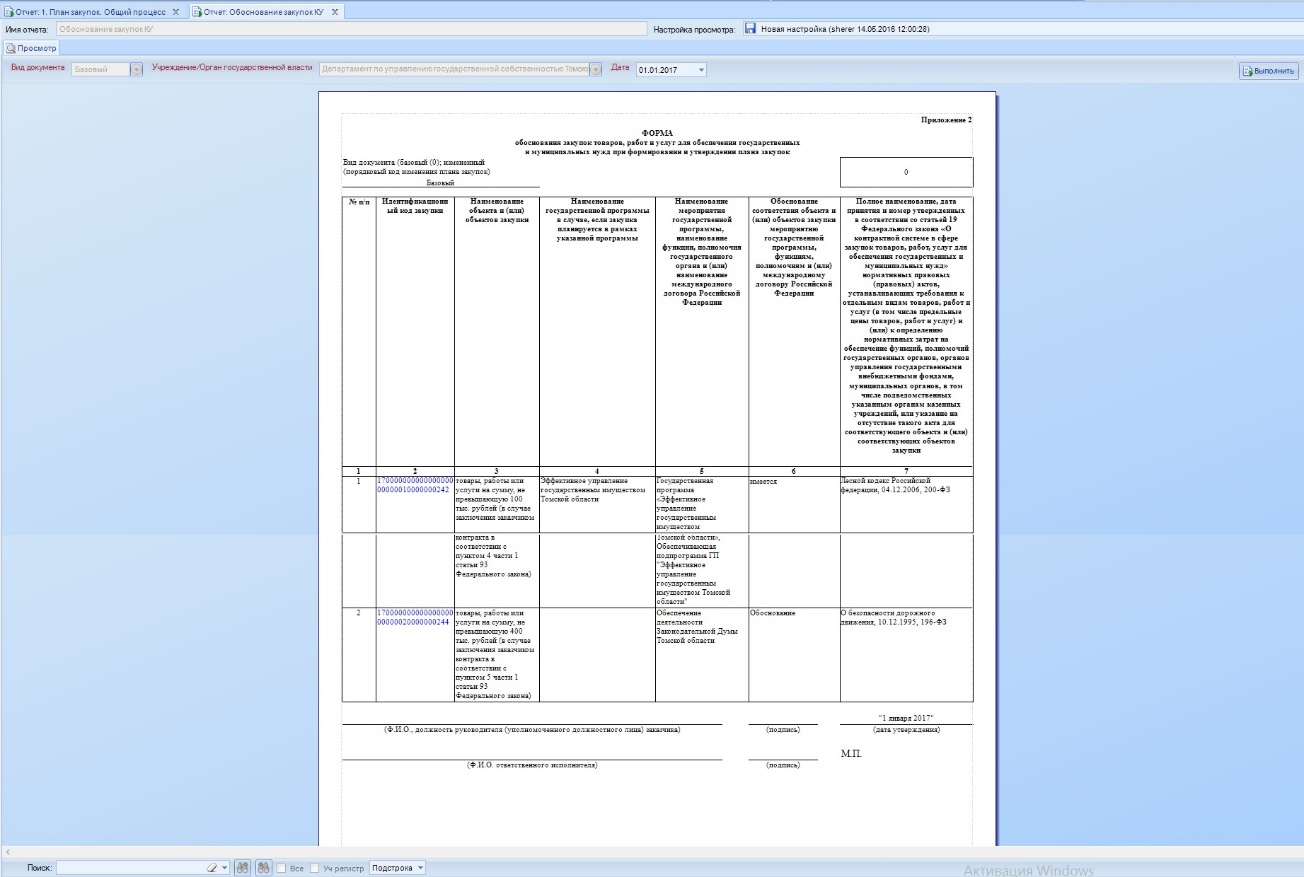
Task: Click report icon on План закупок tab
Action: coord(9,11)
